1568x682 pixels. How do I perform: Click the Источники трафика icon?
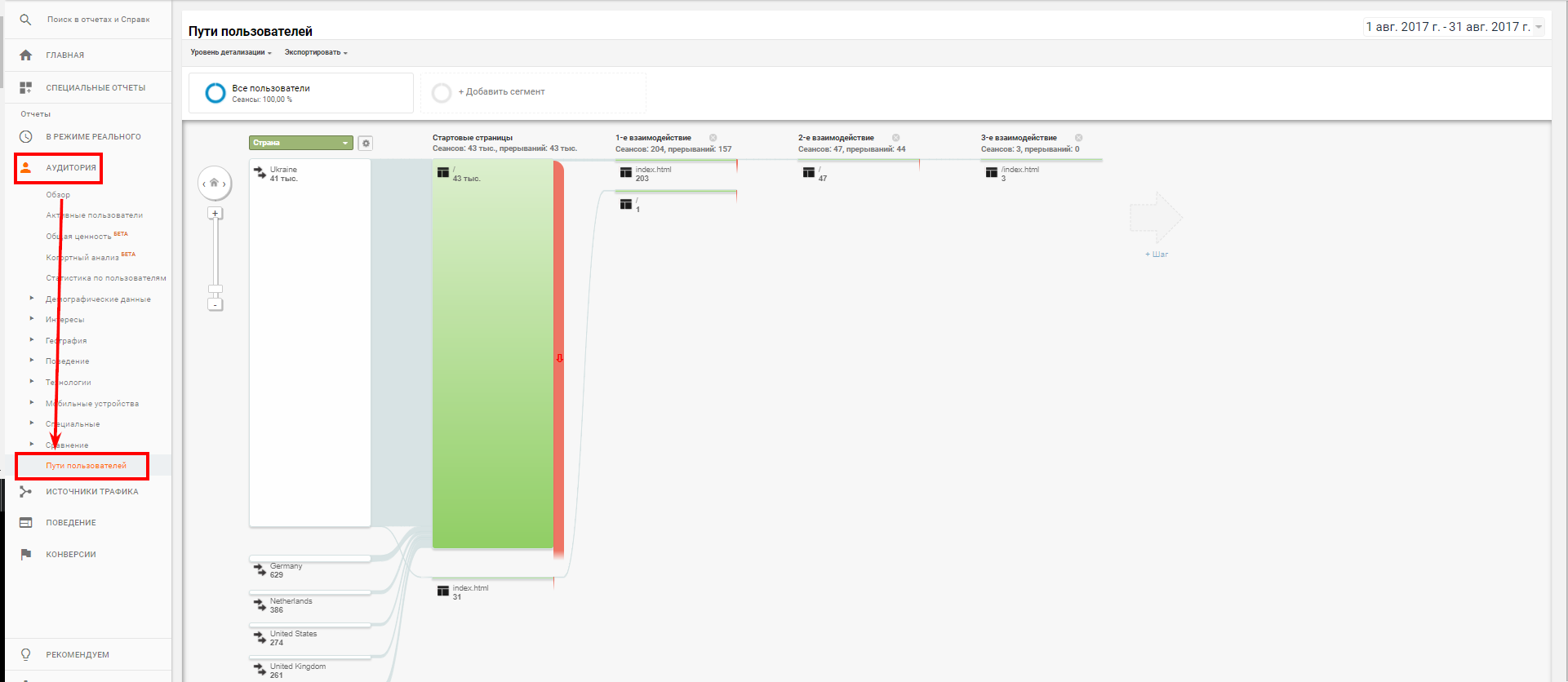tap(26, 492)
